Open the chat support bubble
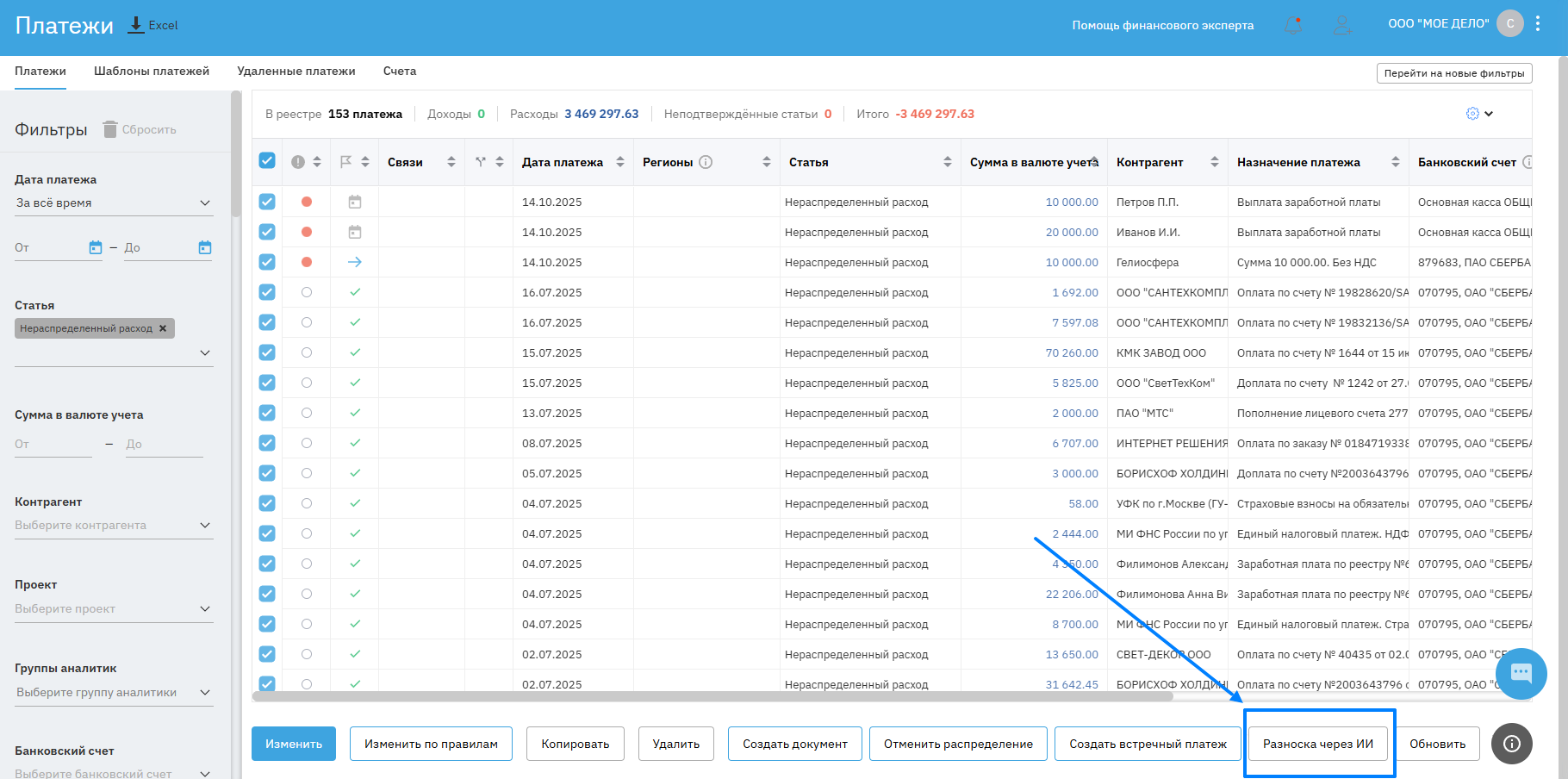Image resolution: width=1568 pixels, height=779 pixels. (1521, 673)
